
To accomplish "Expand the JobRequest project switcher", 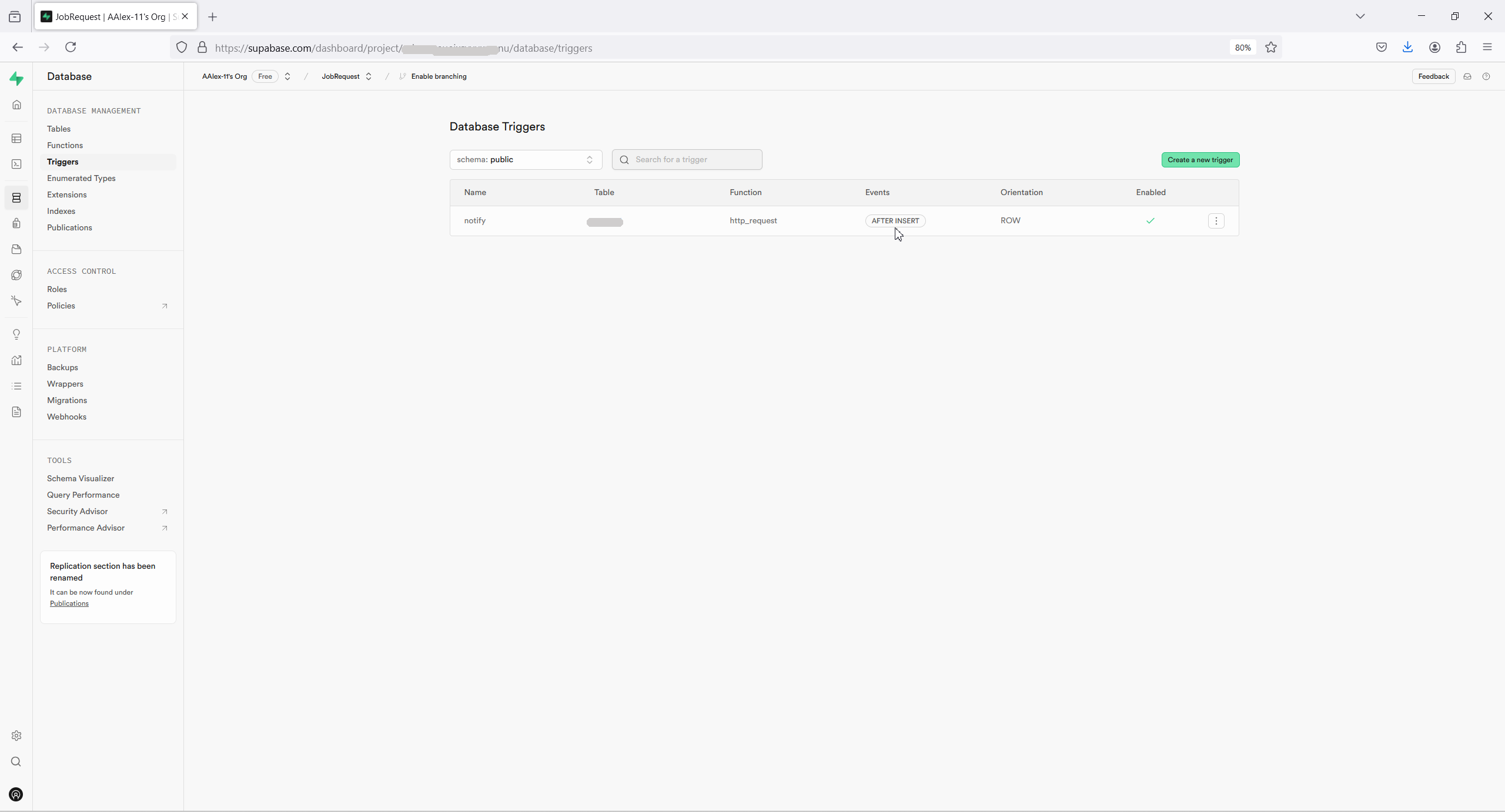I will [x=369, y=76].
